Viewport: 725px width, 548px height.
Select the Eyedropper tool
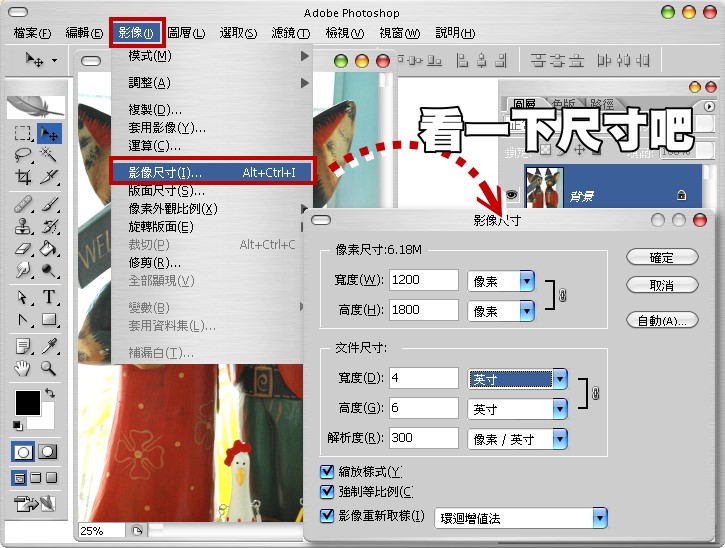click(x=49, y=346)
